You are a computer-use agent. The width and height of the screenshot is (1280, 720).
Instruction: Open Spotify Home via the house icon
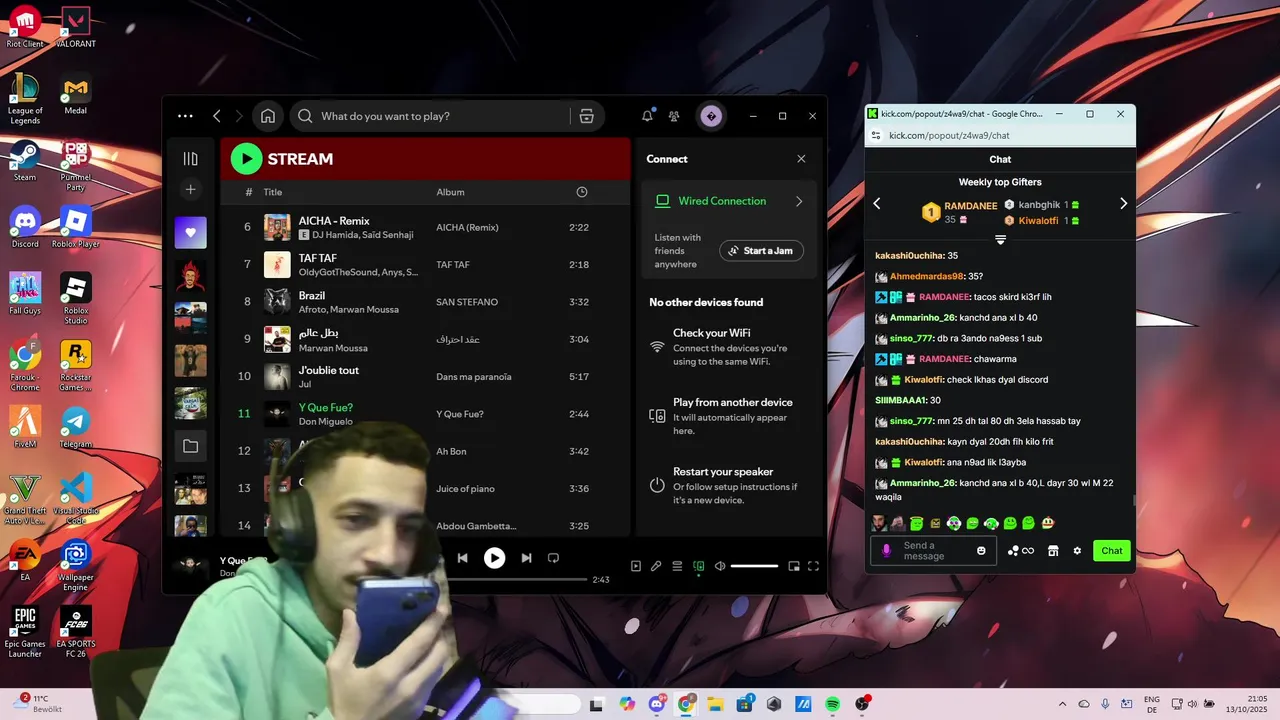(x=268, y=116)
